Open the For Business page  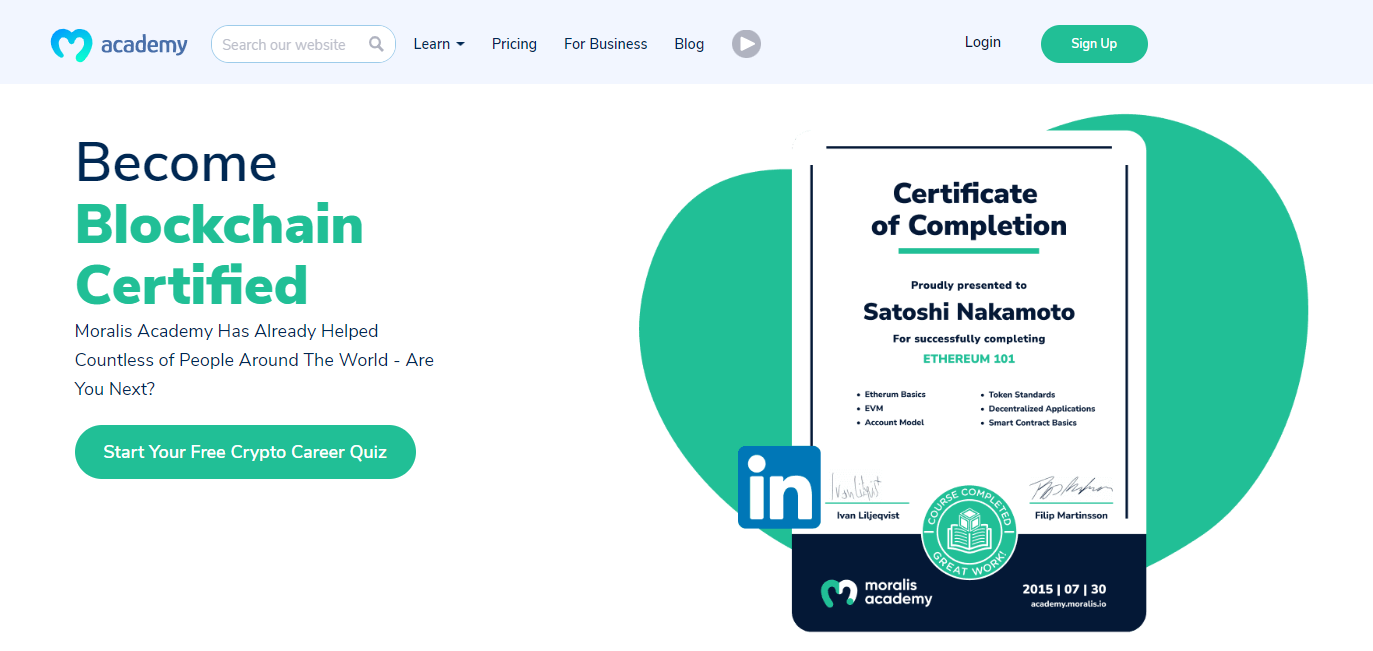(605, 44)
